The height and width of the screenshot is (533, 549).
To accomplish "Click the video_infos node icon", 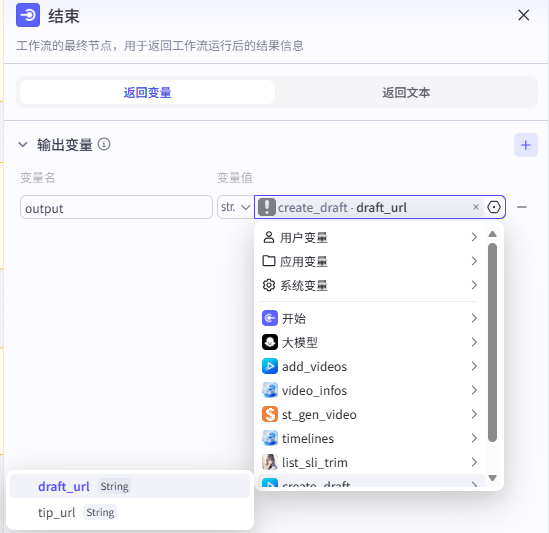I will (x=270, y=390).
